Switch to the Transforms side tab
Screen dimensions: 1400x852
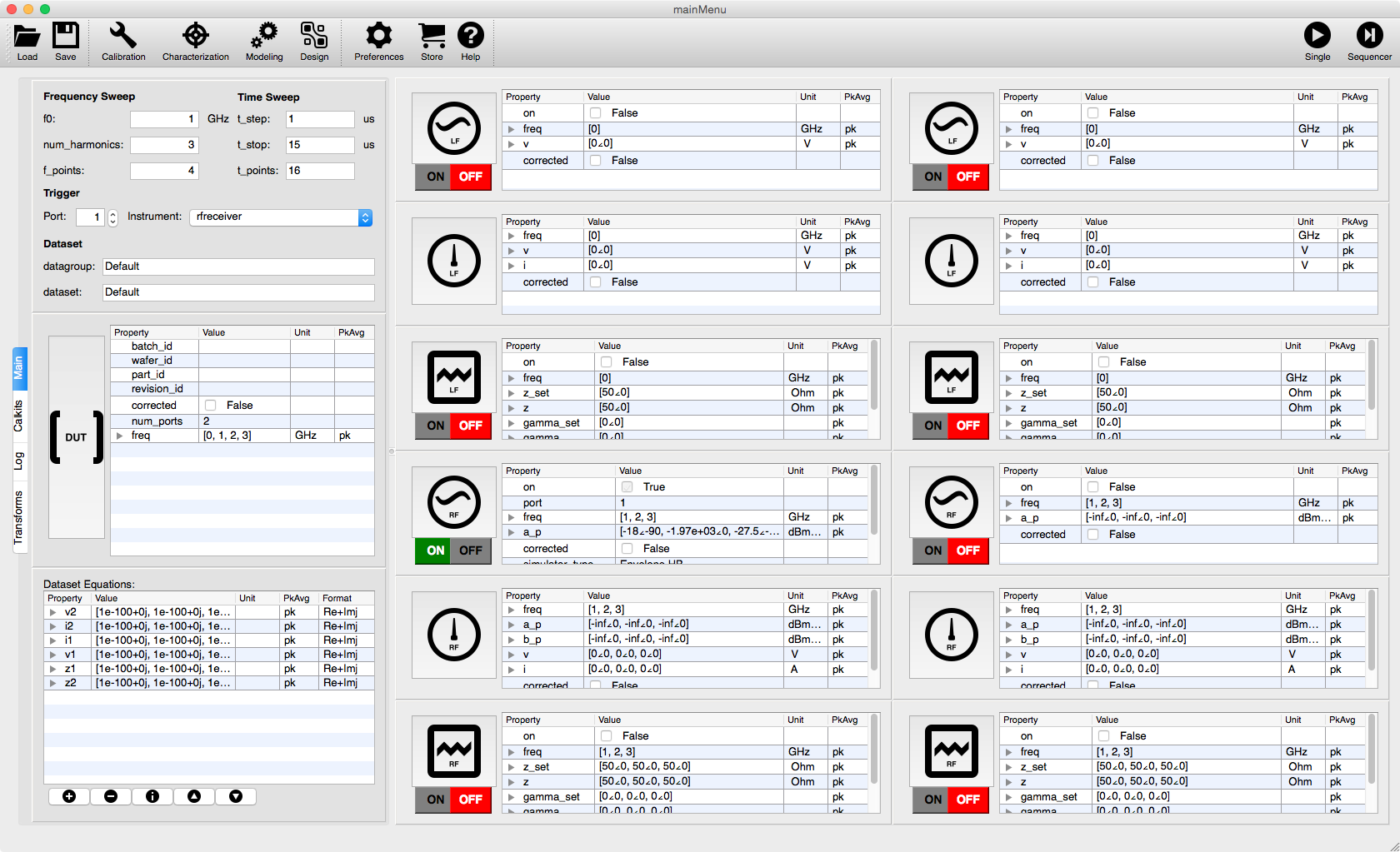coord(19,517)
